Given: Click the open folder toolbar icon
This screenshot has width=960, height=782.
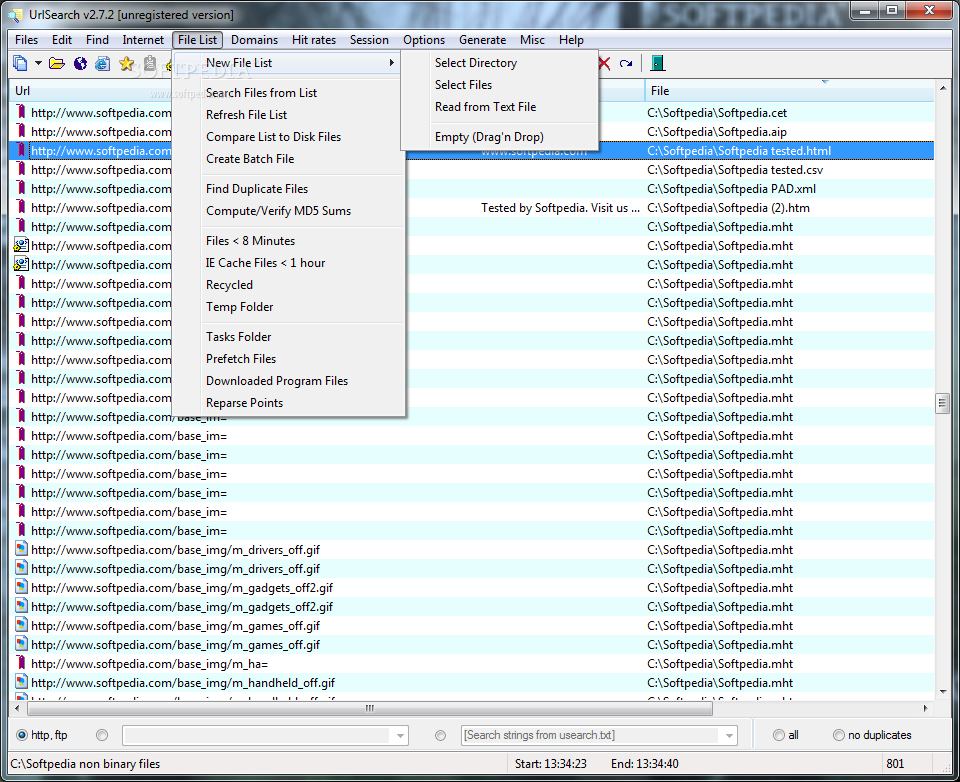Looking at the screenshot, I should (57, 63).
